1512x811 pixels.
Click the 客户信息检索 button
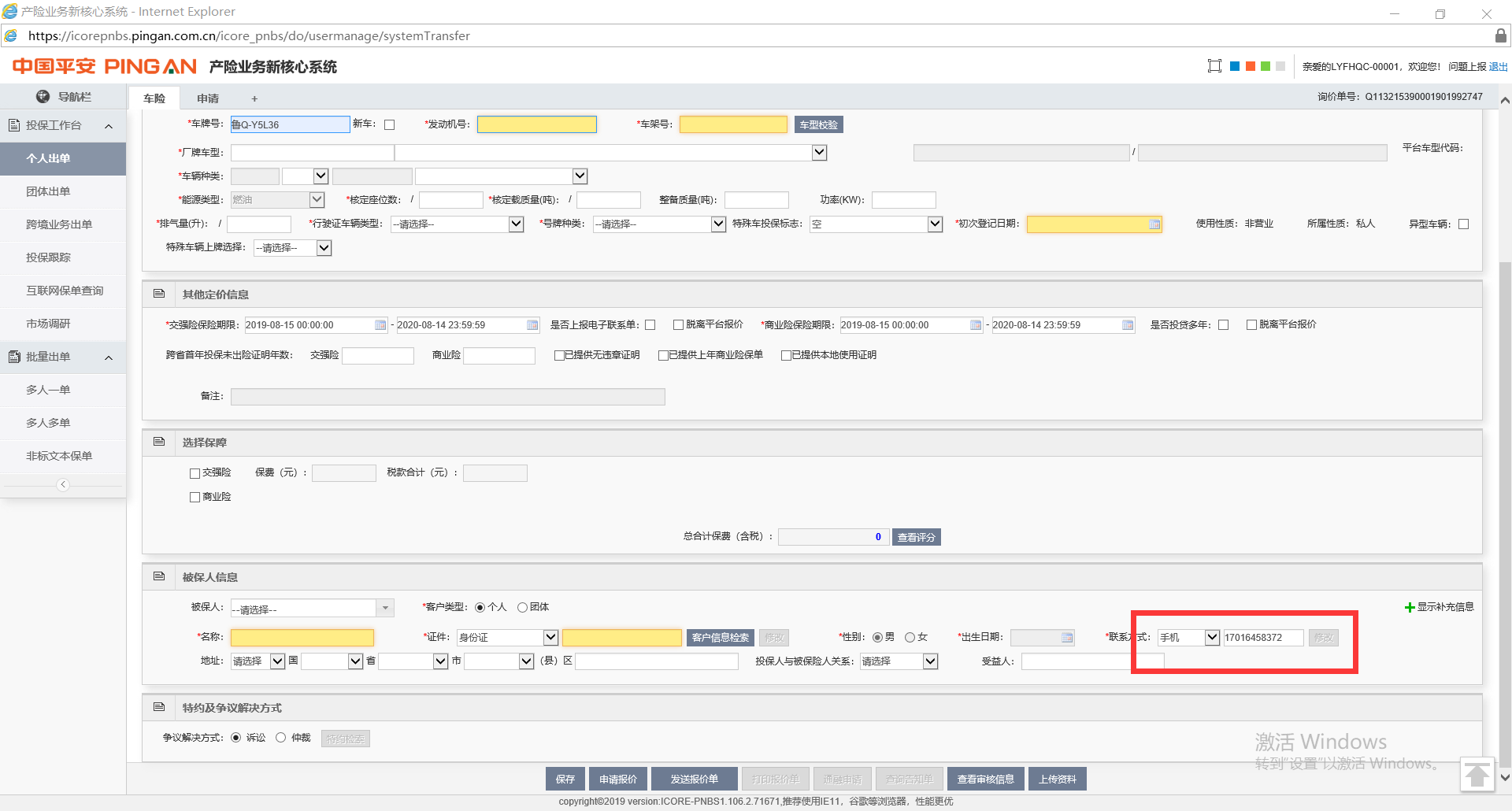tap(720, 638)
